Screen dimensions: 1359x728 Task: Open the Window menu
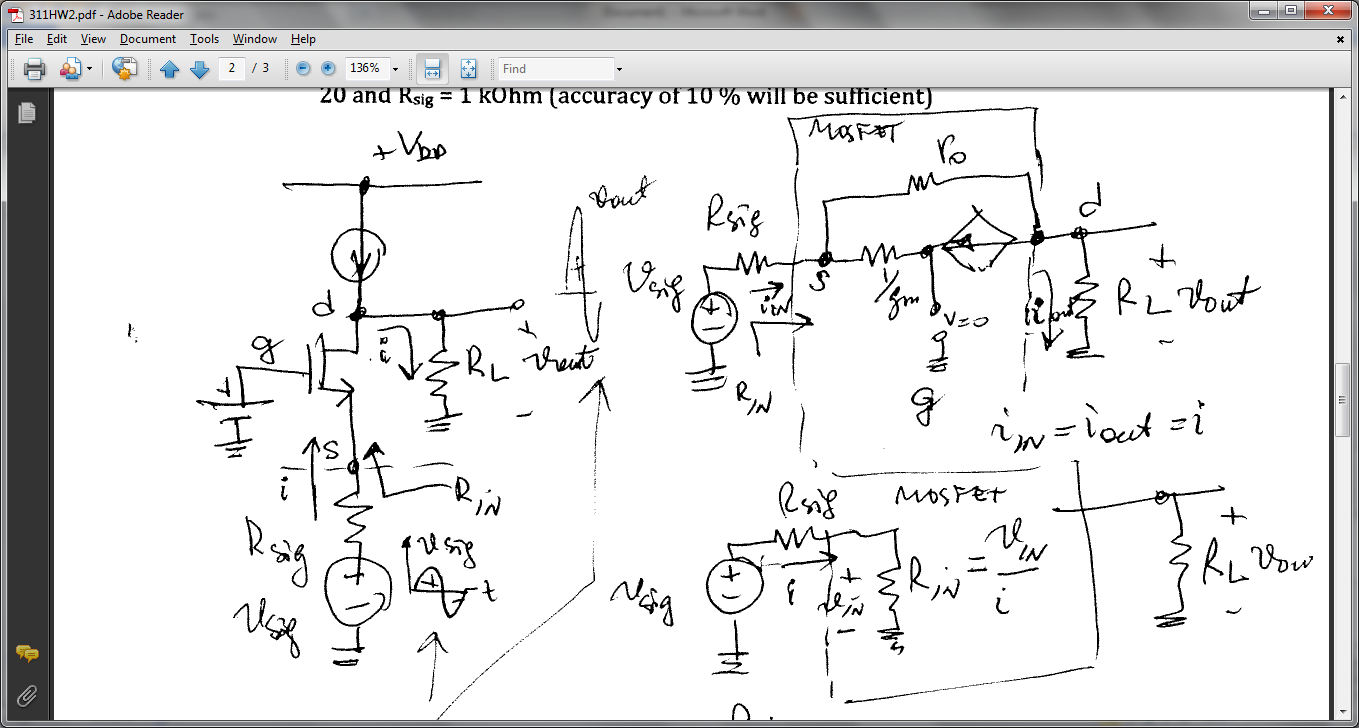(255, 39)
